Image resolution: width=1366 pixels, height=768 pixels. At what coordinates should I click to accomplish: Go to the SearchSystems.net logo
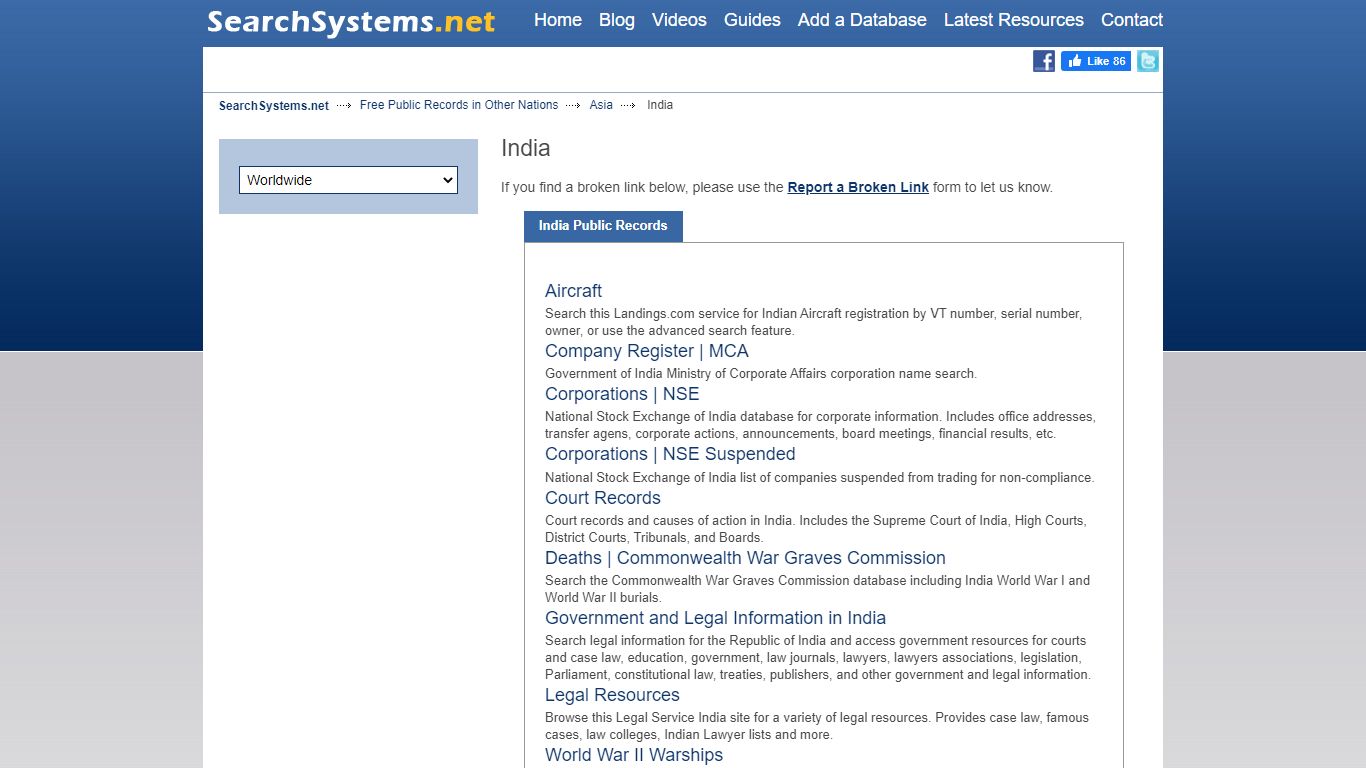coord(351,21)
